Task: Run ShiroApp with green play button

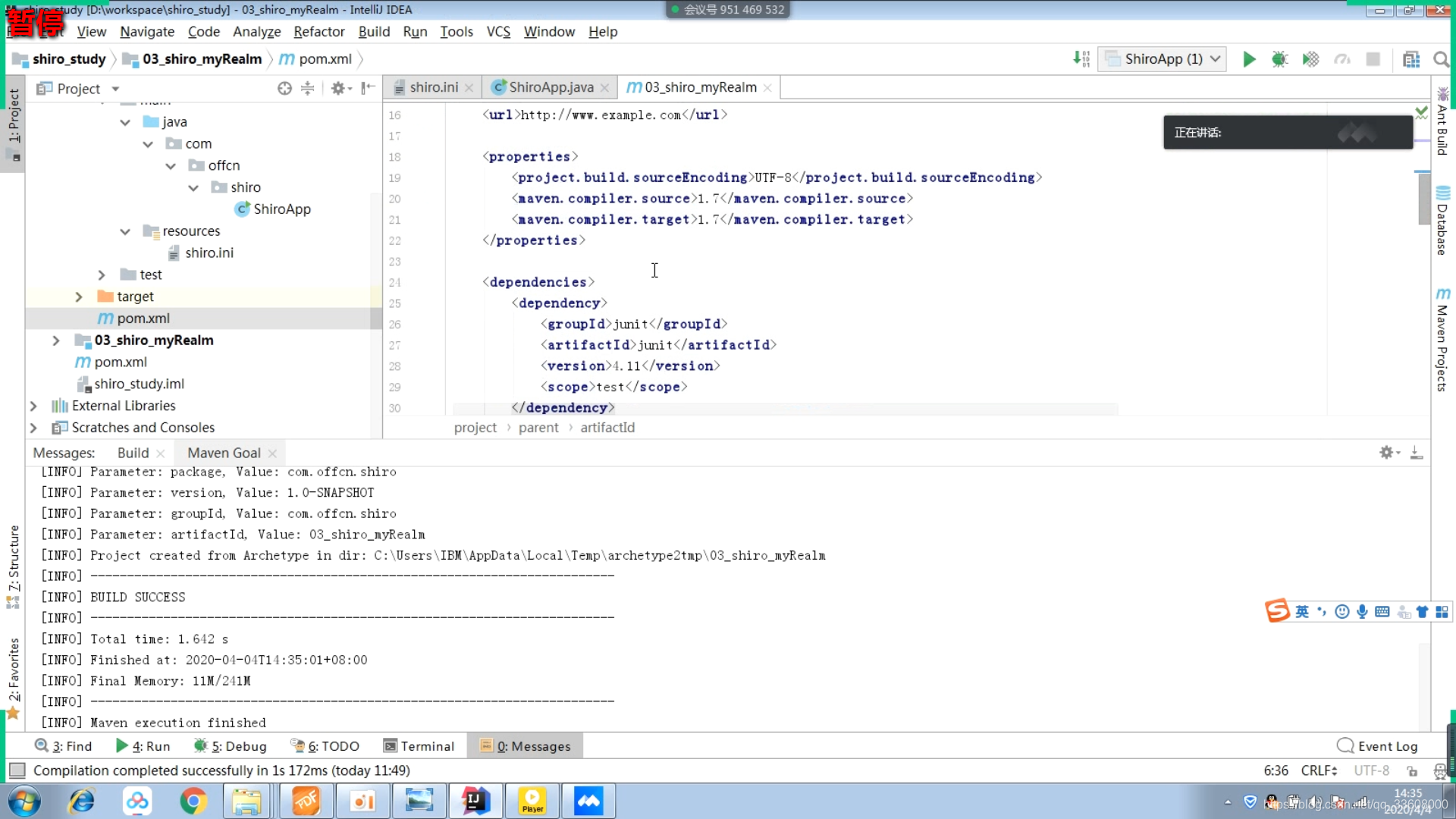Action: point(1249,59)
